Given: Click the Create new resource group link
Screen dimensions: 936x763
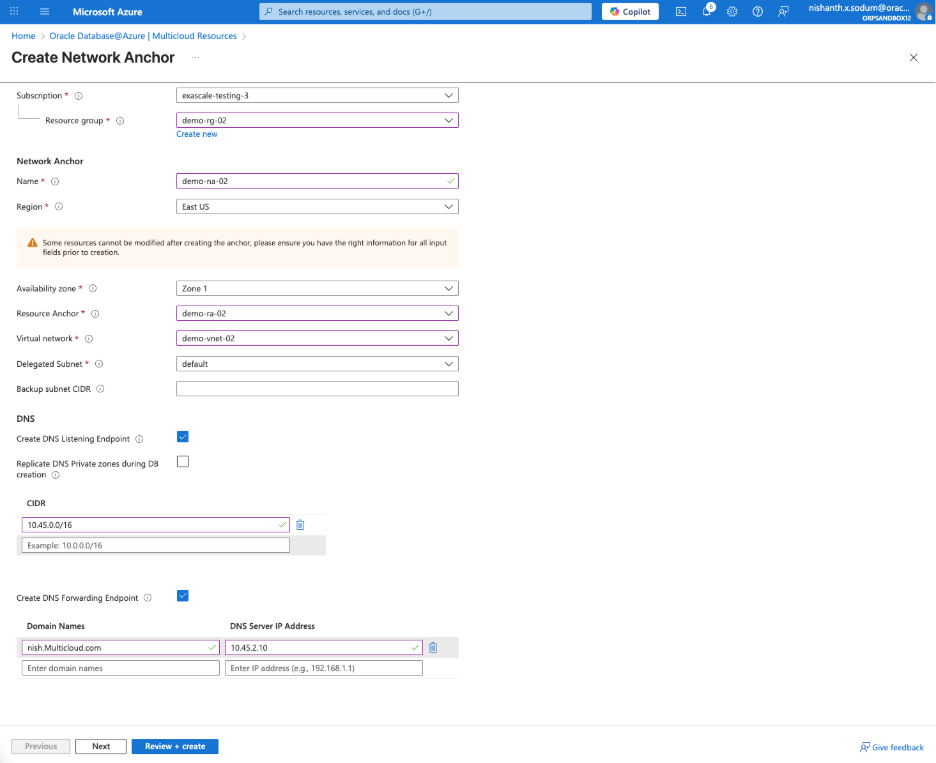Looking at the screenshot, I should pyautogui.click(x=197, y=134).
